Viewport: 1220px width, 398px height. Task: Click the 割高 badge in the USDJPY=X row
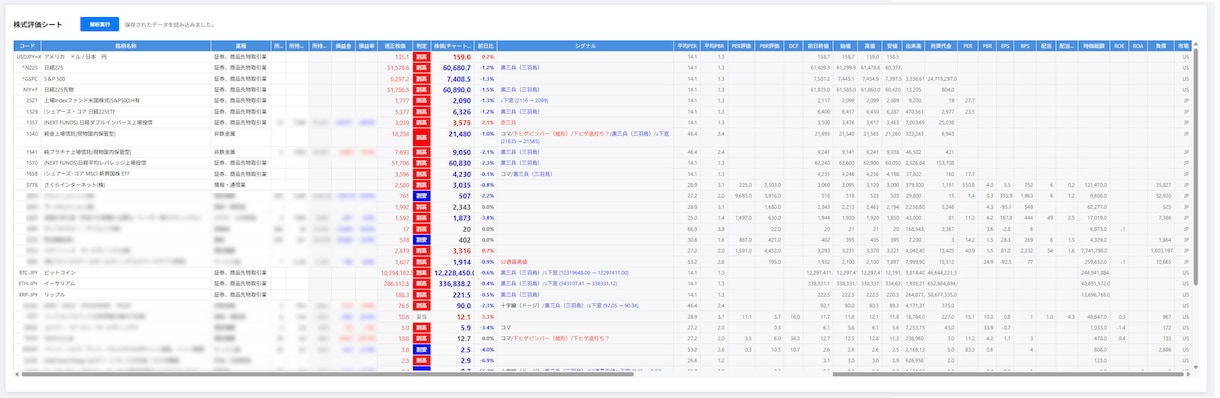[x=422, y=57]
